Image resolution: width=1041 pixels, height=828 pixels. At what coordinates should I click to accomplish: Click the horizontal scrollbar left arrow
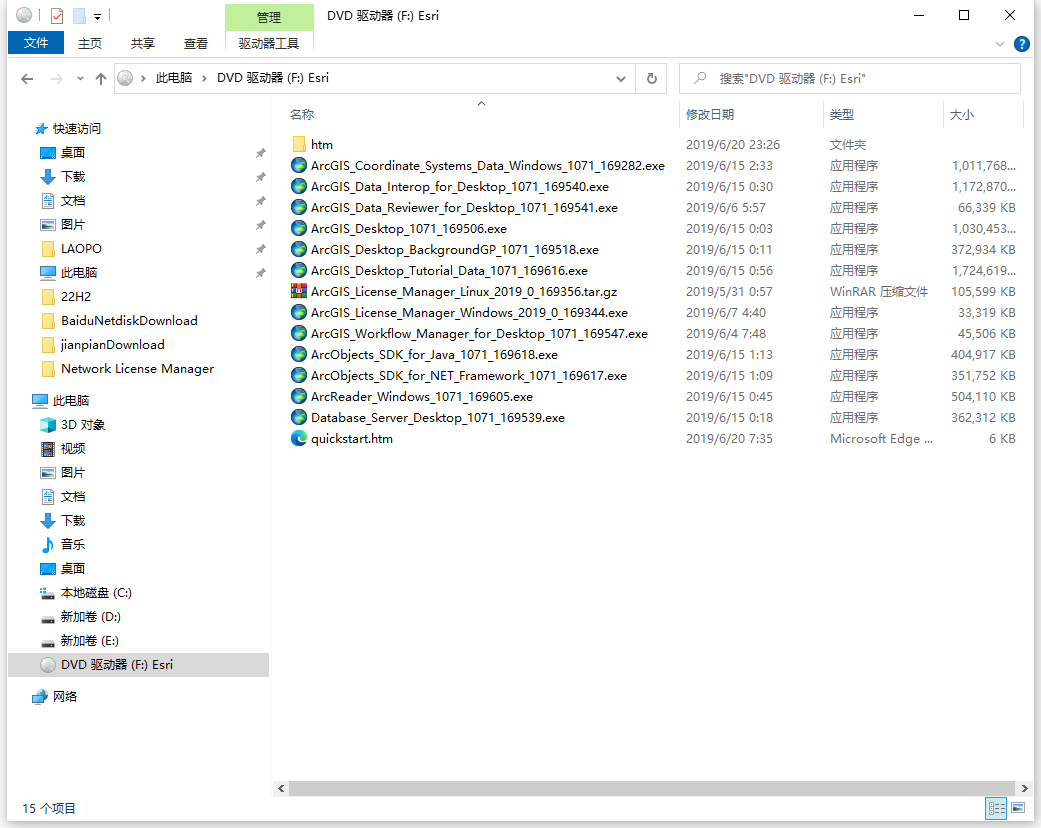[x=281, y=788]
